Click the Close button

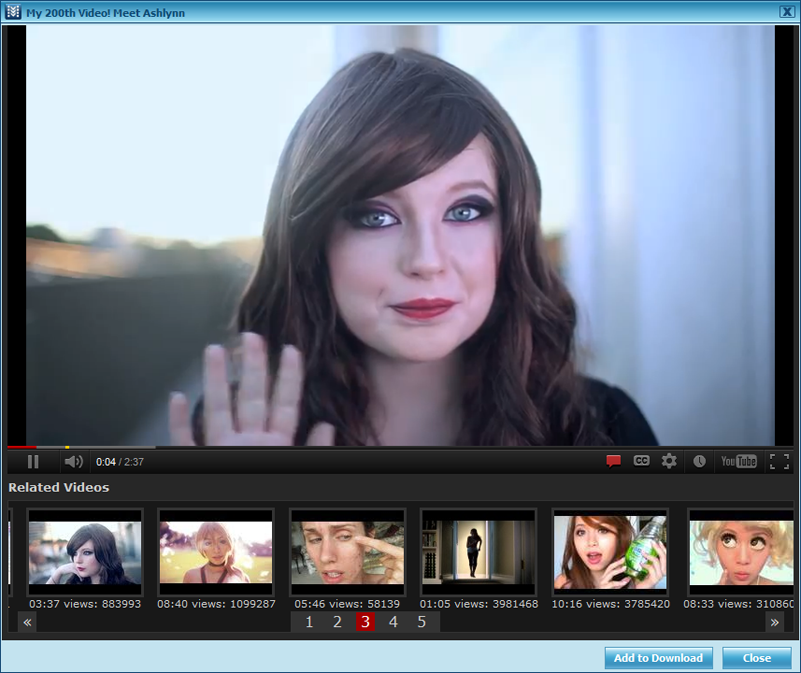(756, 658)
